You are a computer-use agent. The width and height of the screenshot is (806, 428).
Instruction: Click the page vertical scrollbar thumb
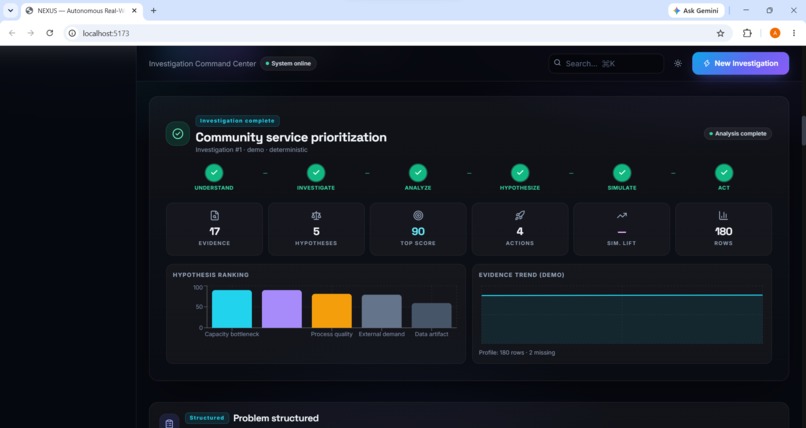[803, 131]
